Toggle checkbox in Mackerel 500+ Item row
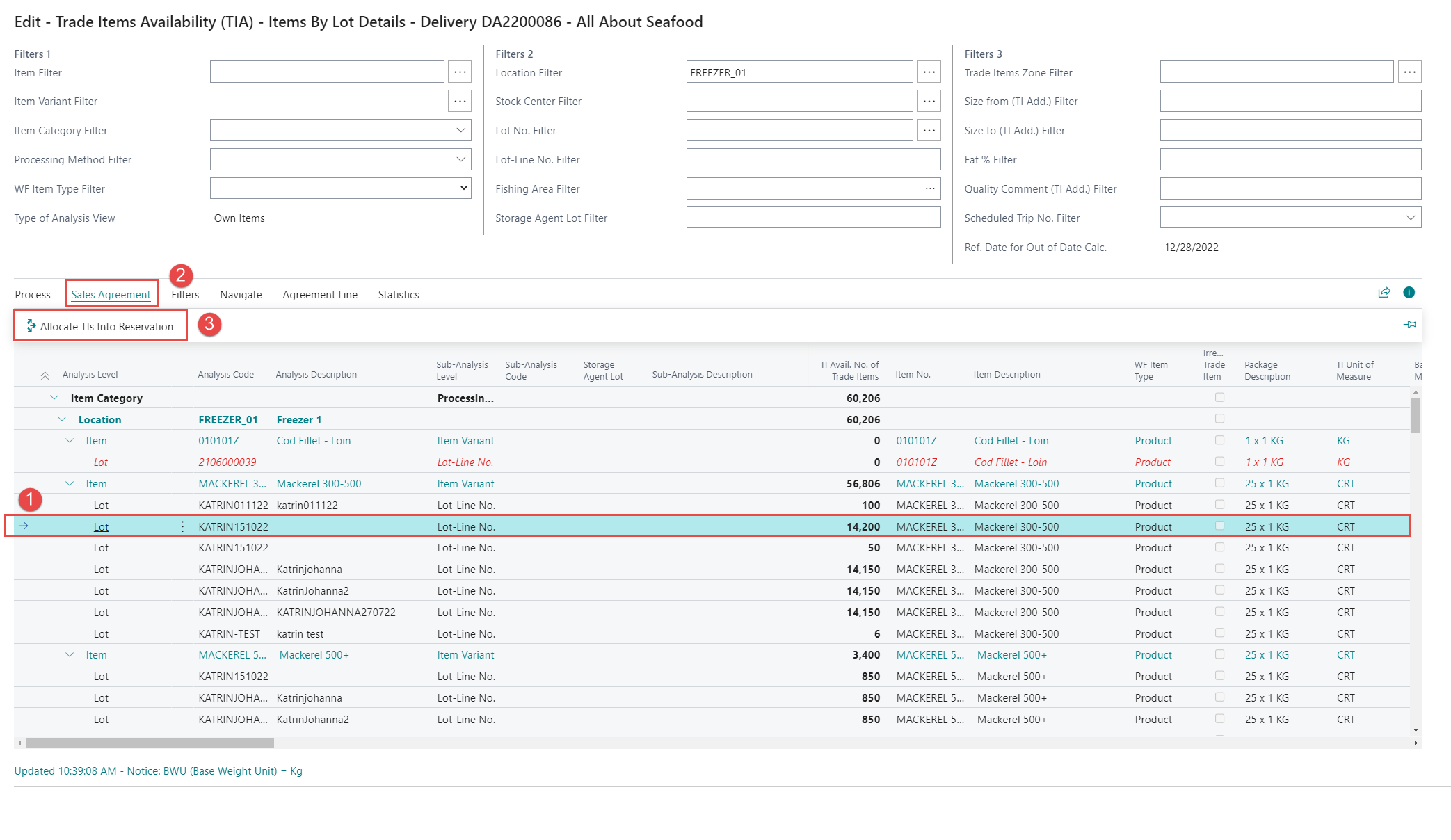 coord(1219,654)
